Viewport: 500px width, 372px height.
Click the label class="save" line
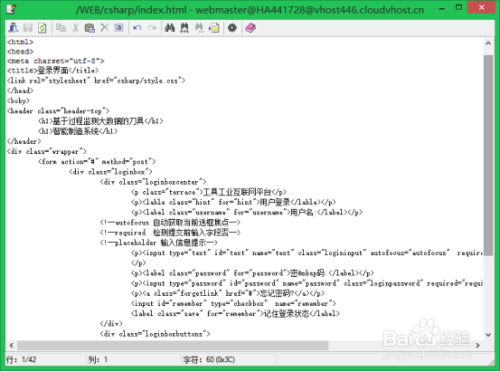[x=235, y=313]
